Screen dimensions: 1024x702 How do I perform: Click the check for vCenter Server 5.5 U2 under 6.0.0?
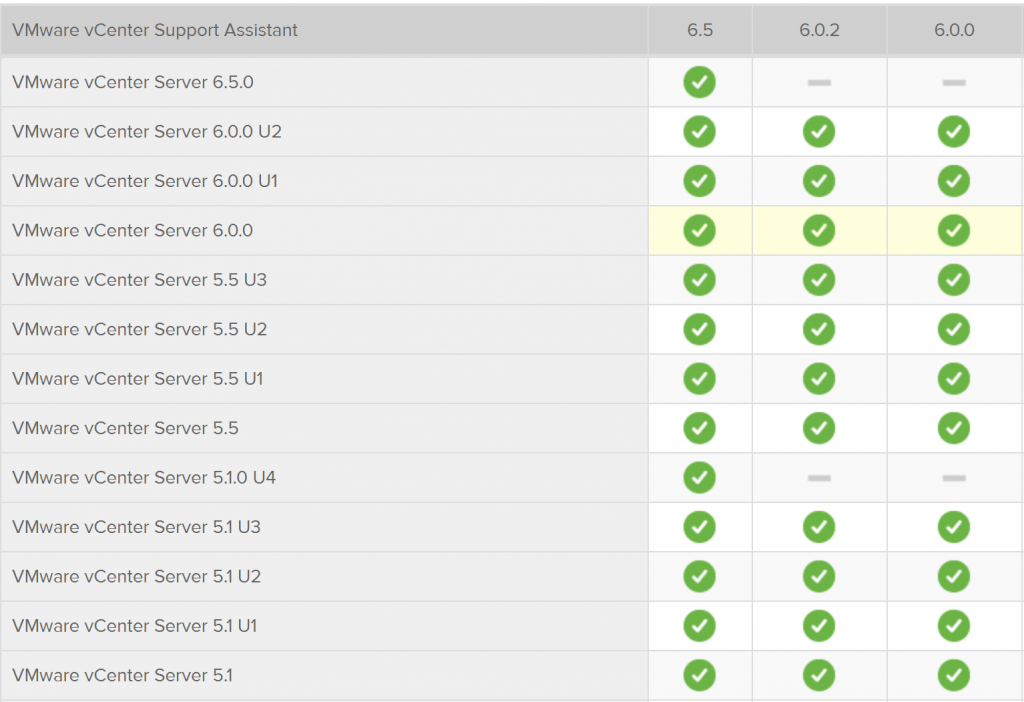(954, 329)
